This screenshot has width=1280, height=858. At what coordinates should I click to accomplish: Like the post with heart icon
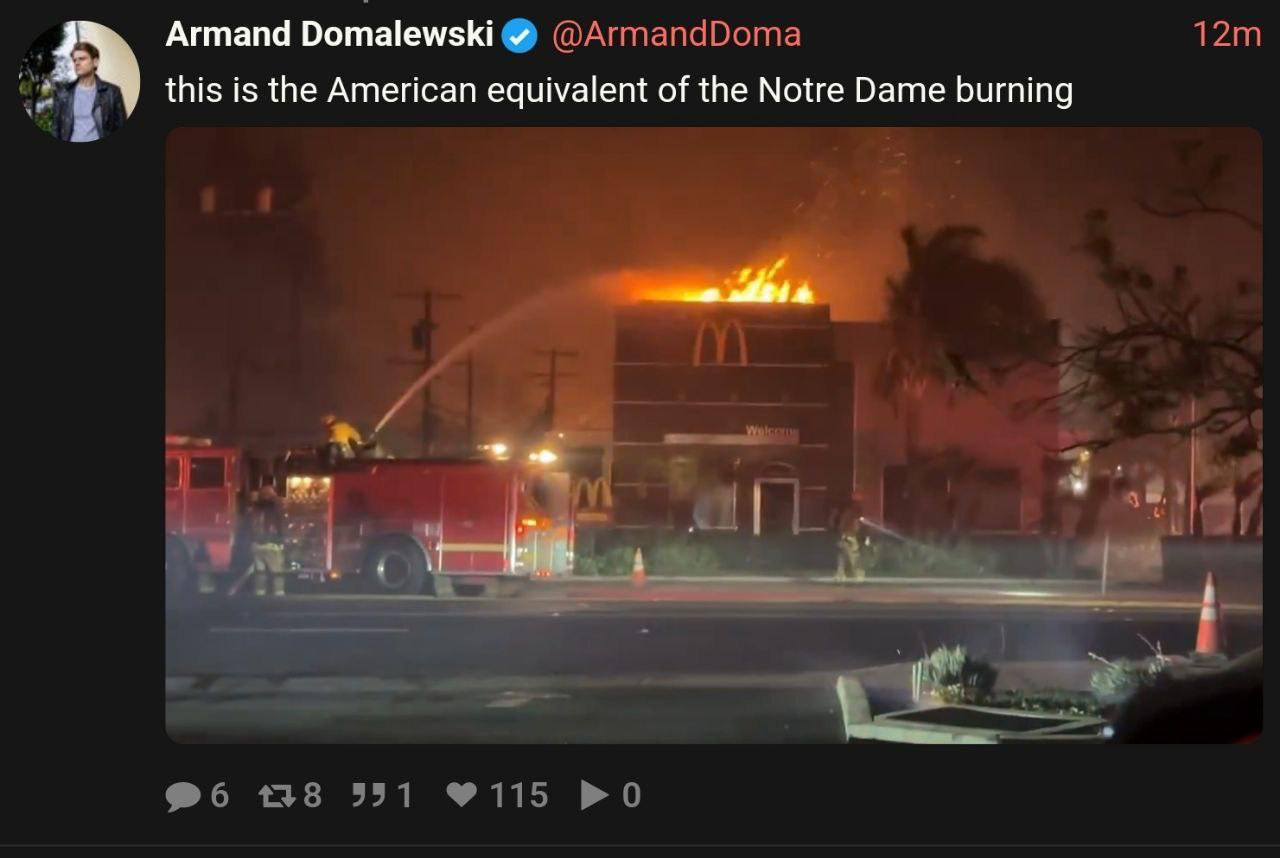[461, 795]
